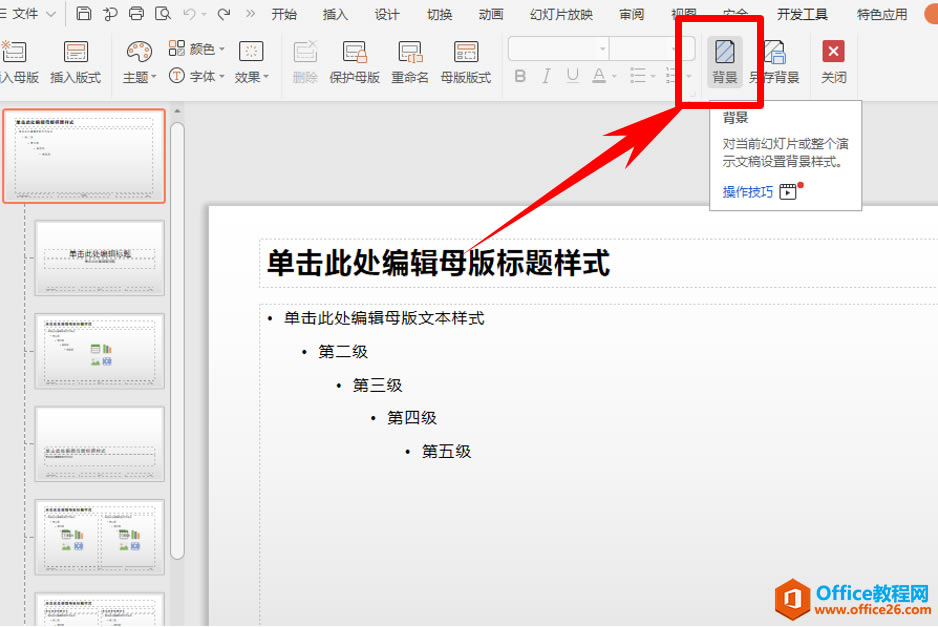Click the export icon beside Save
This screenshot has height=627, width=938.
tap(110, 13)
